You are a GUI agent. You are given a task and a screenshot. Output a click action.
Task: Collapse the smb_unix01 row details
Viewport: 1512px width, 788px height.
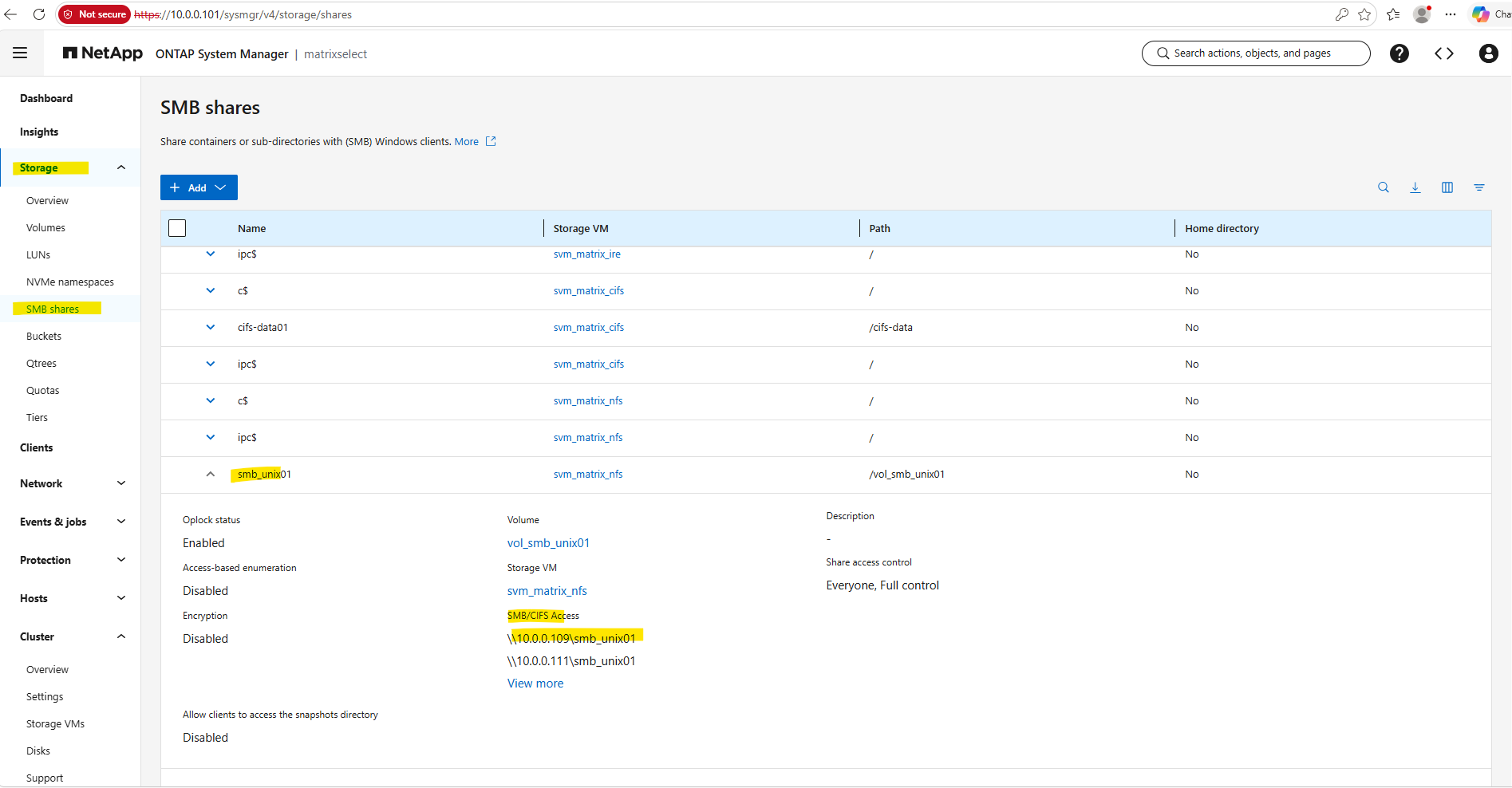coord(211,474)
